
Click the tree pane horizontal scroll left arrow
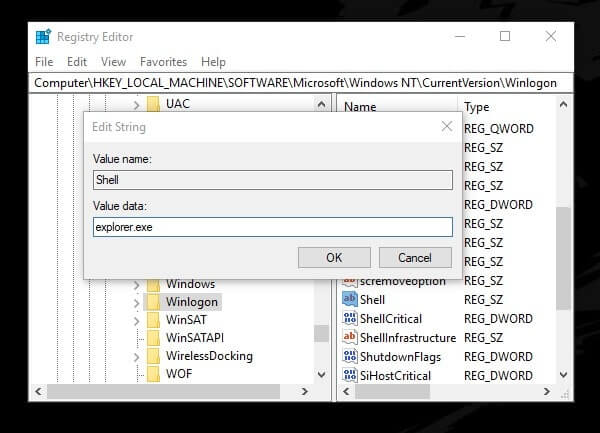(x=38, y=391)
